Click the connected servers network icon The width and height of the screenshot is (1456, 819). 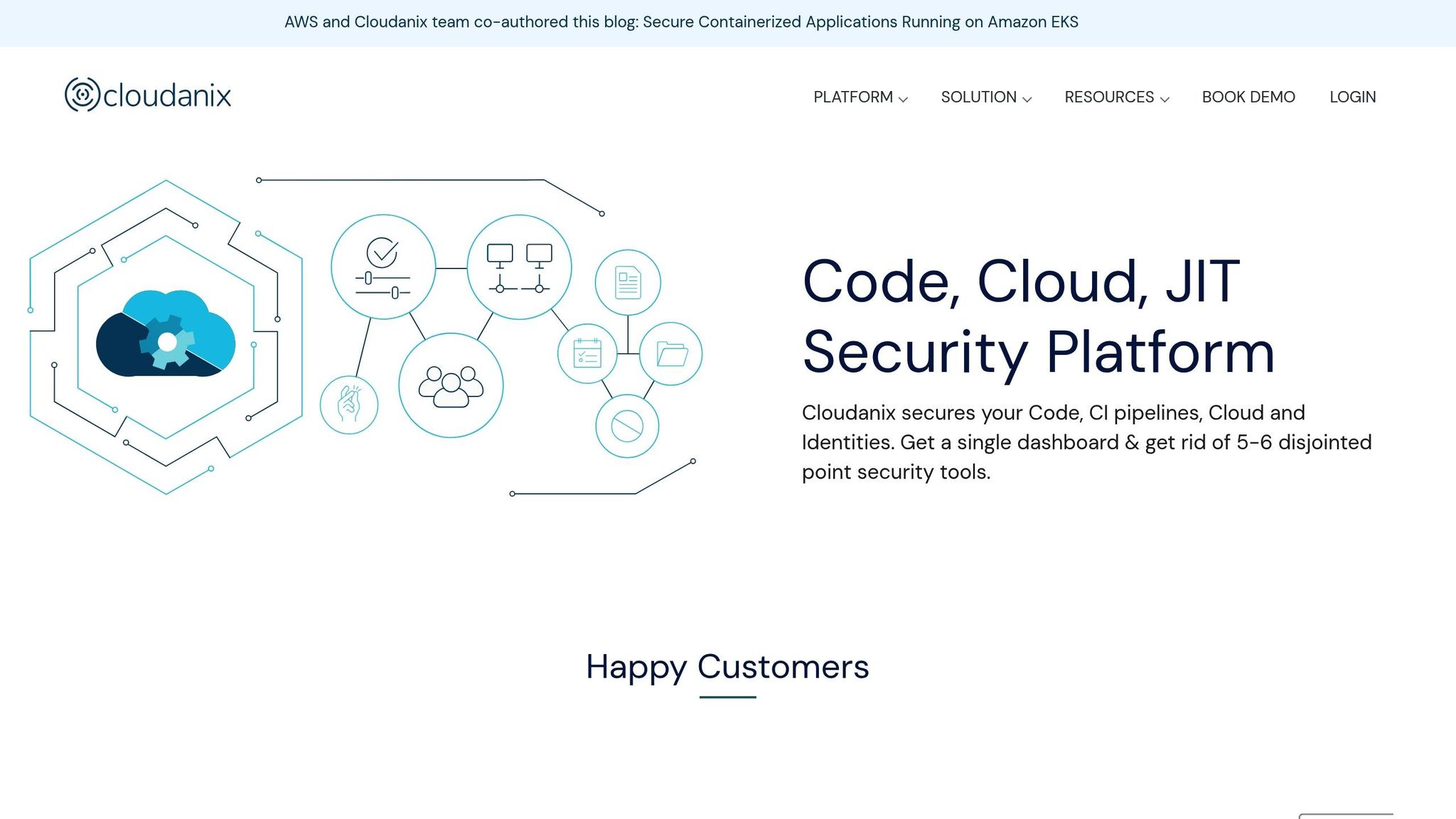point(520,267)
